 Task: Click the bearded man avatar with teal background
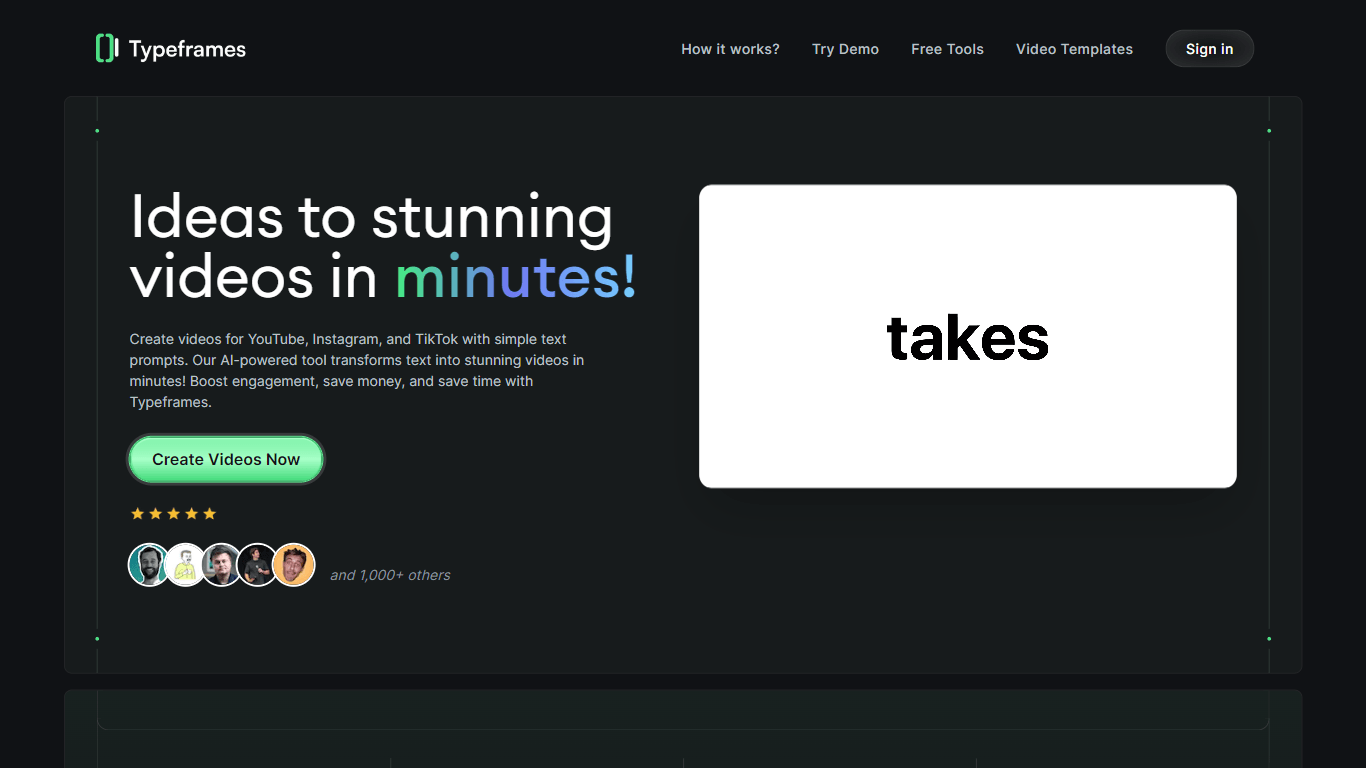click(150, 565)
